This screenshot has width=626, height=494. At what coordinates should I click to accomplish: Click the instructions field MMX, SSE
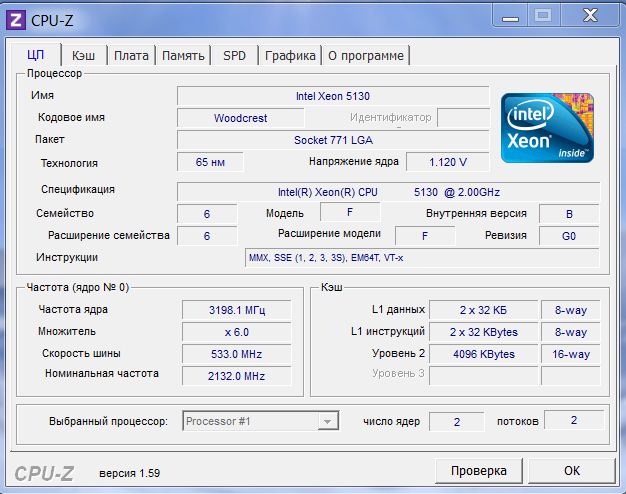point(422,258)
